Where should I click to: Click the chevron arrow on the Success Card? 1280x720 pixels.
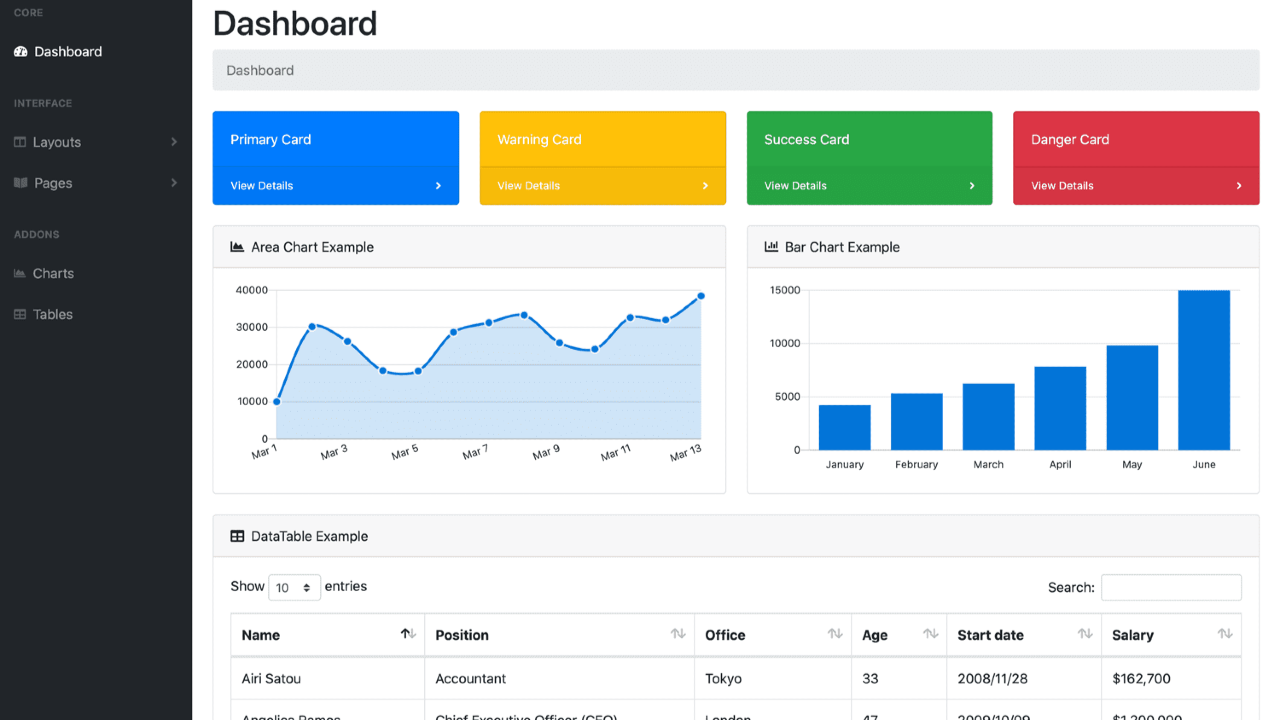point(971,185)
